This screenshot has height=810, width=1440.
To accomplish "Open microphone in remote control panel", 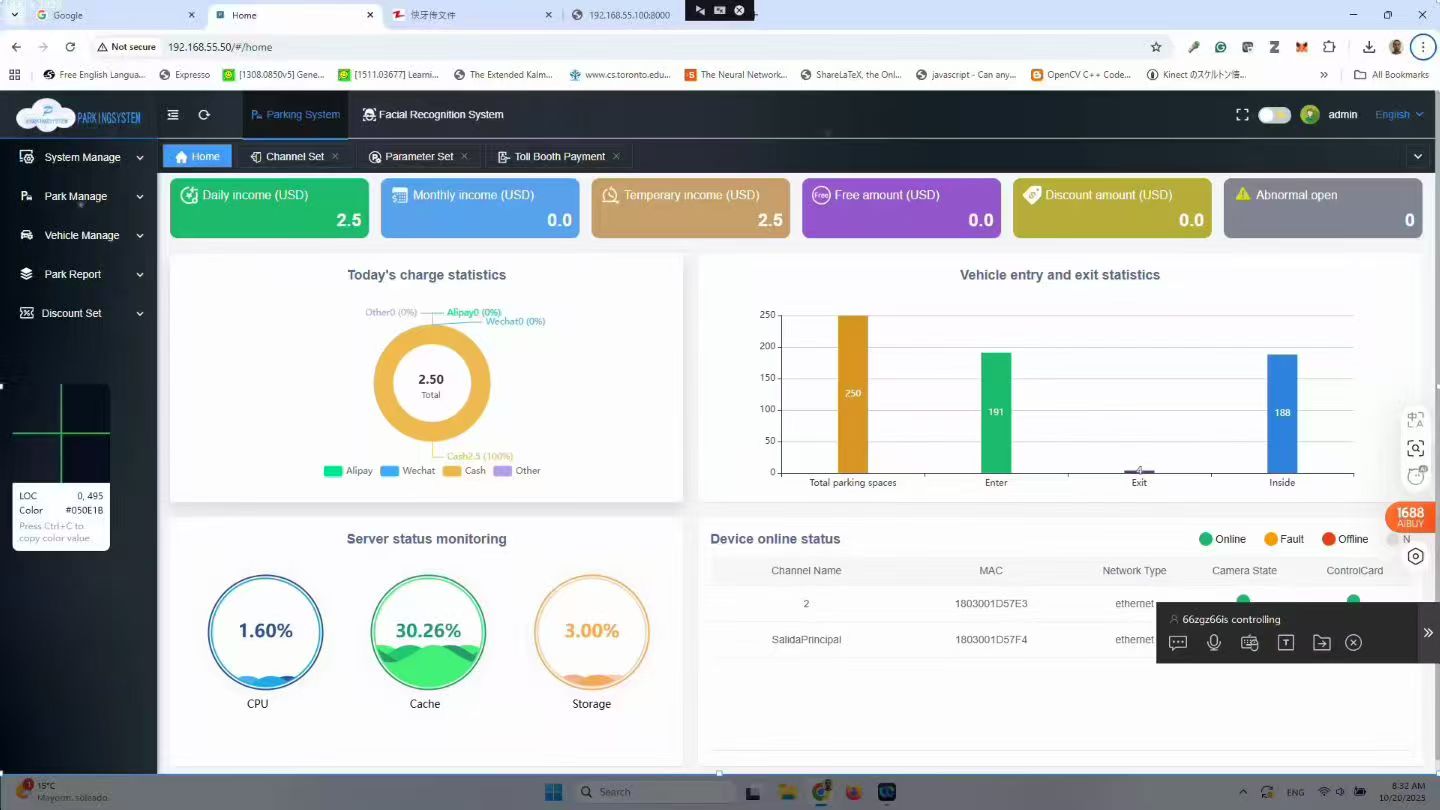I will [x=1214, y=643].
